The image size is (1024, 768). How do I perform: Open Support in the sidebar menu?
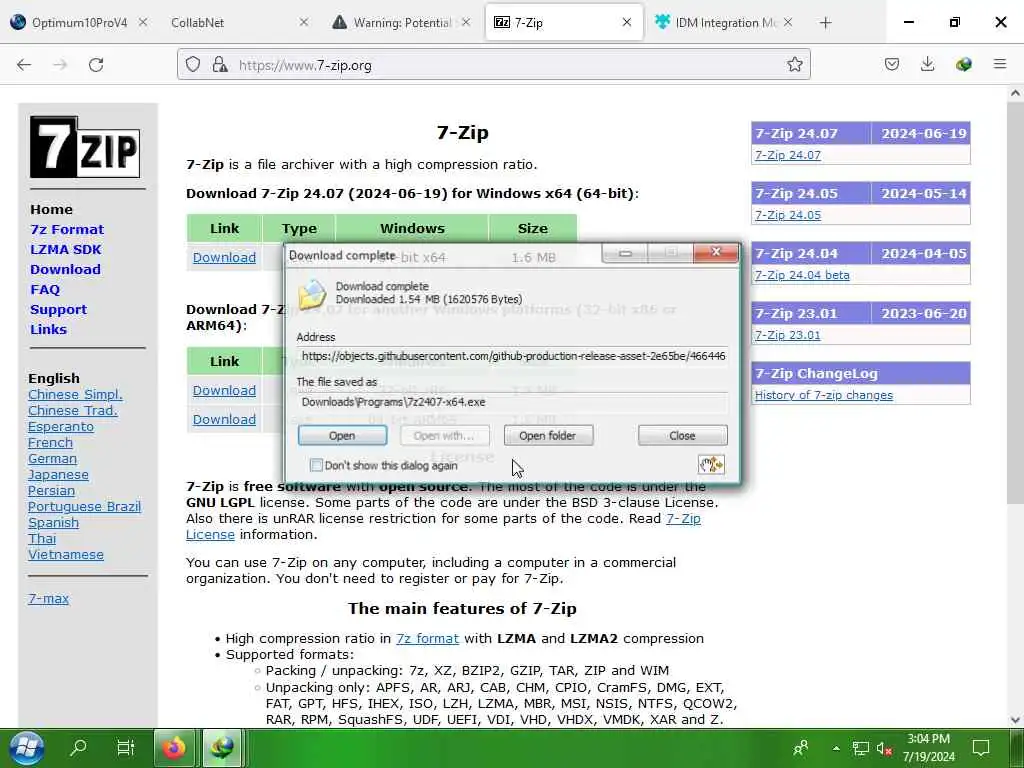[x=58, y=310]
